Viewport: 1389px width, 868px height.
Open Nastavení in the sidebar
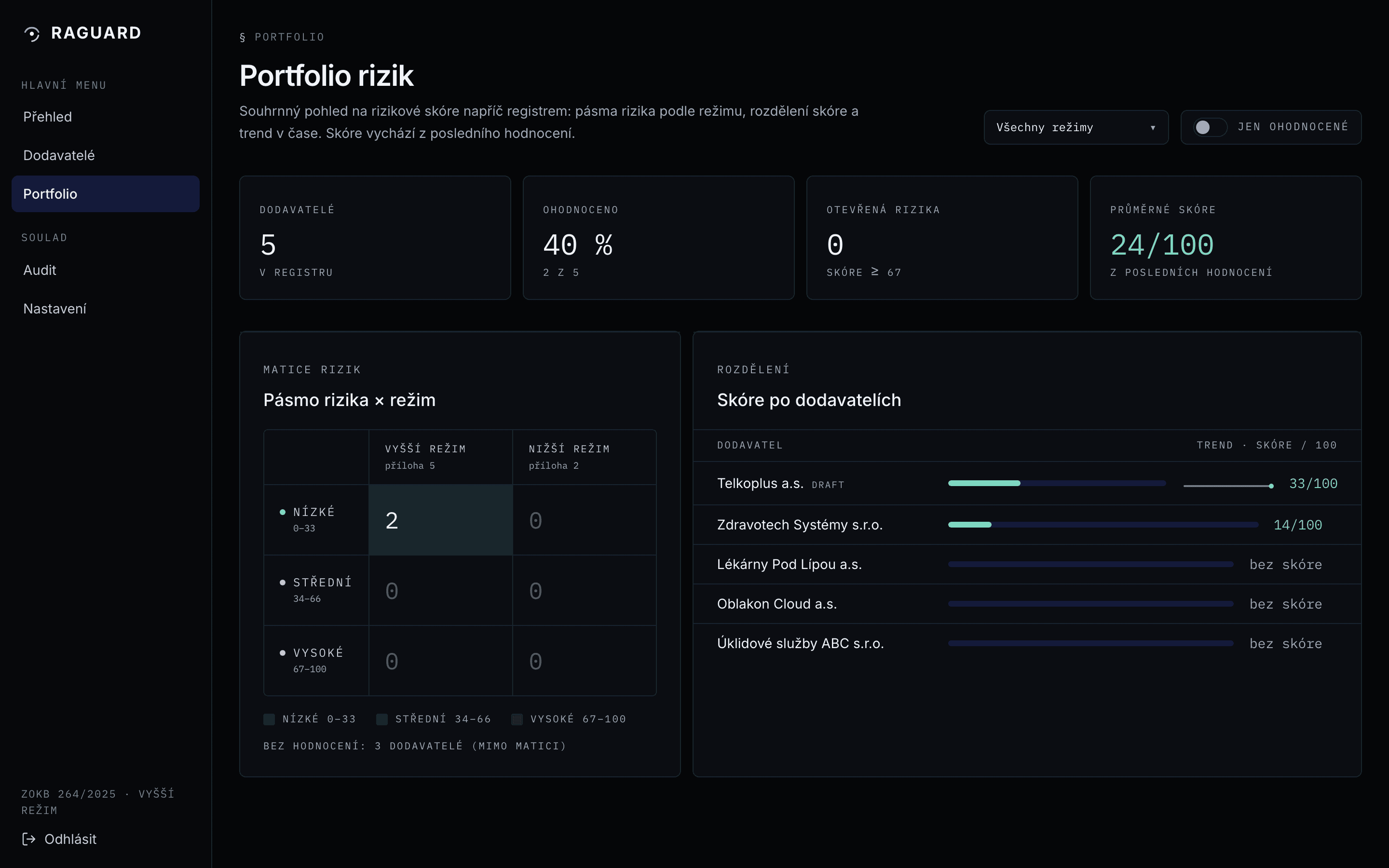[106, 308]
